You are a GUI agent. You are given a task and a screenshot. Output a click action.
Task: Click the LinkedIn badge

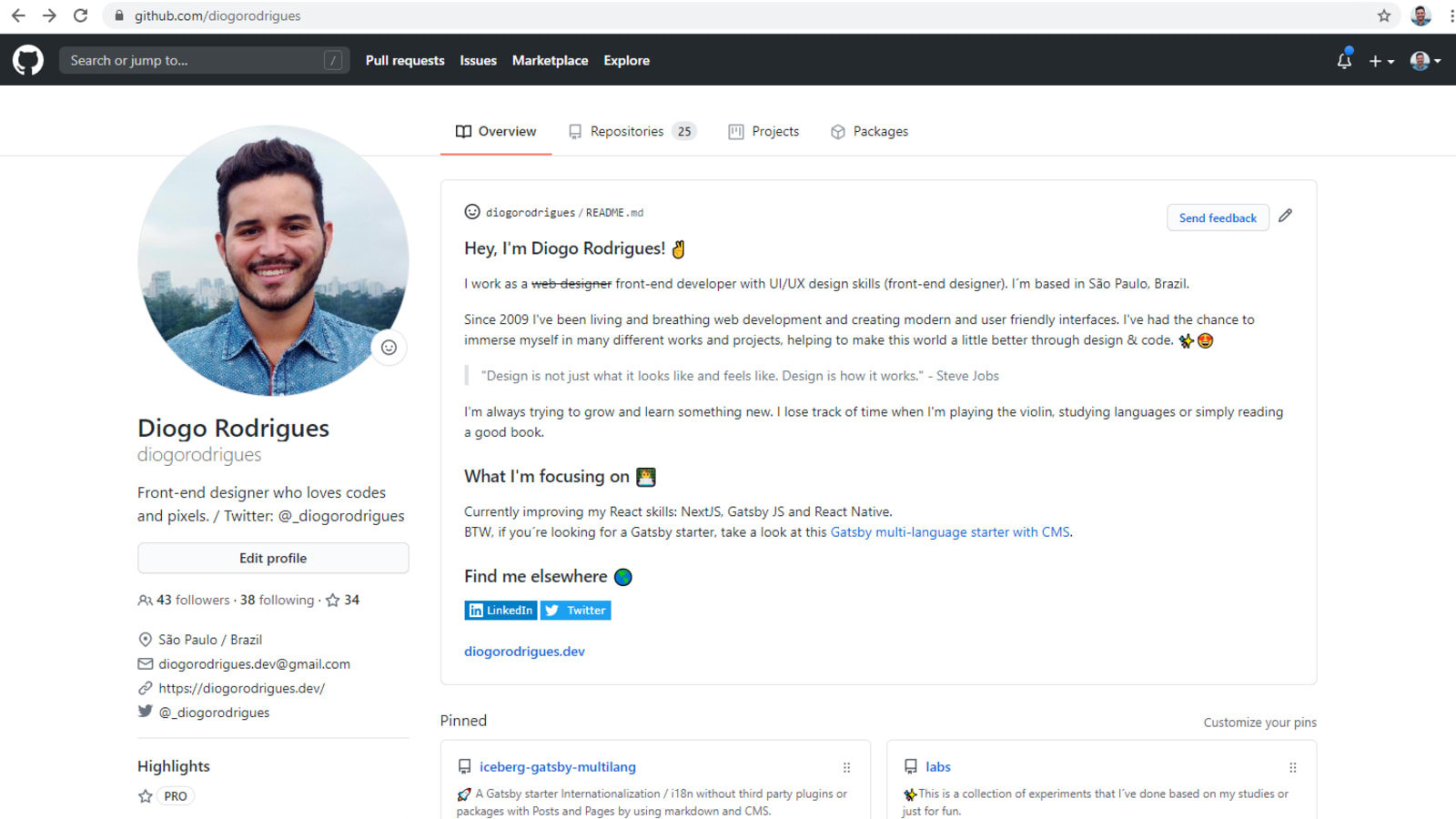[500, 611]
